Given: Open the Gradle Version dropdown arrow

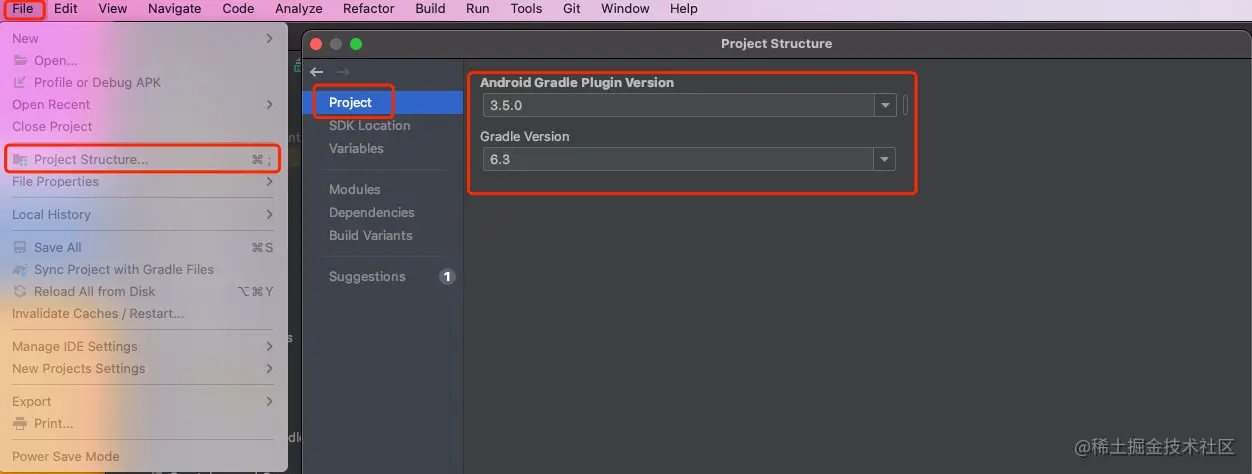Looking at the screenshot, I should [x=884, y=159].
